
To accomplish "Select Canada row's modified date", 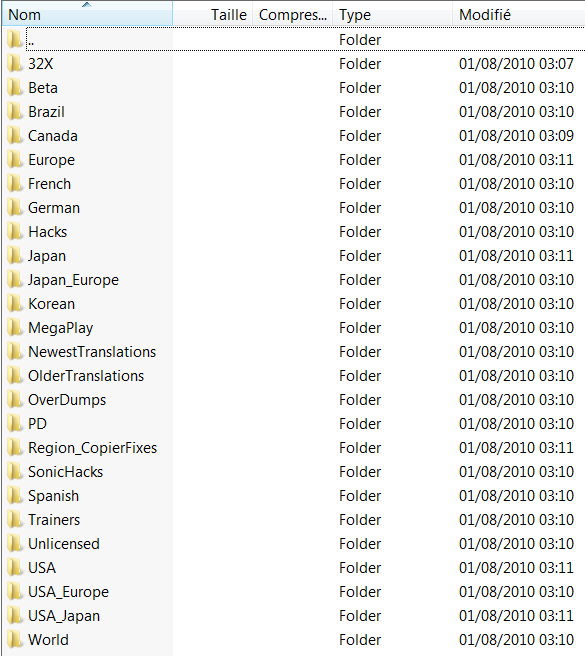I will click(516, 136).
